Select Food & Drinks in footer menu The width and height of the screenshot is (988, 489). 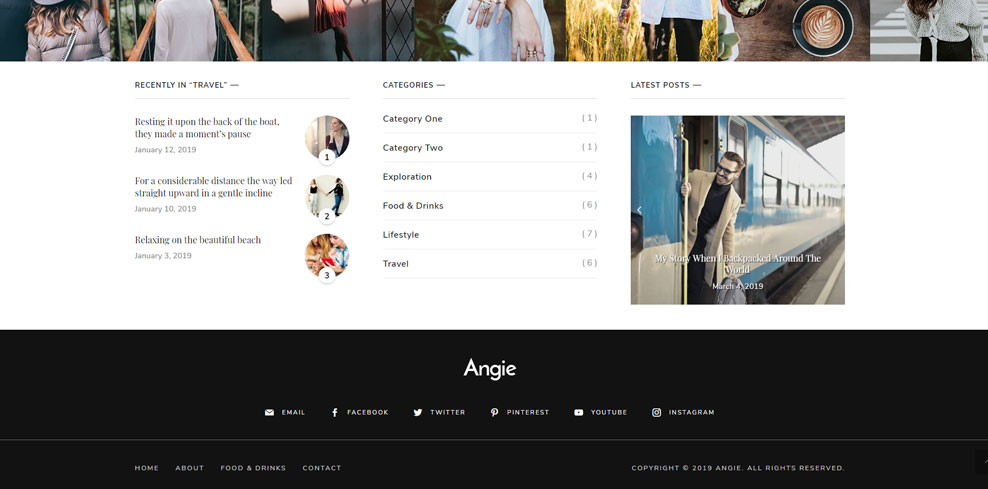click(x=253, y=468)
